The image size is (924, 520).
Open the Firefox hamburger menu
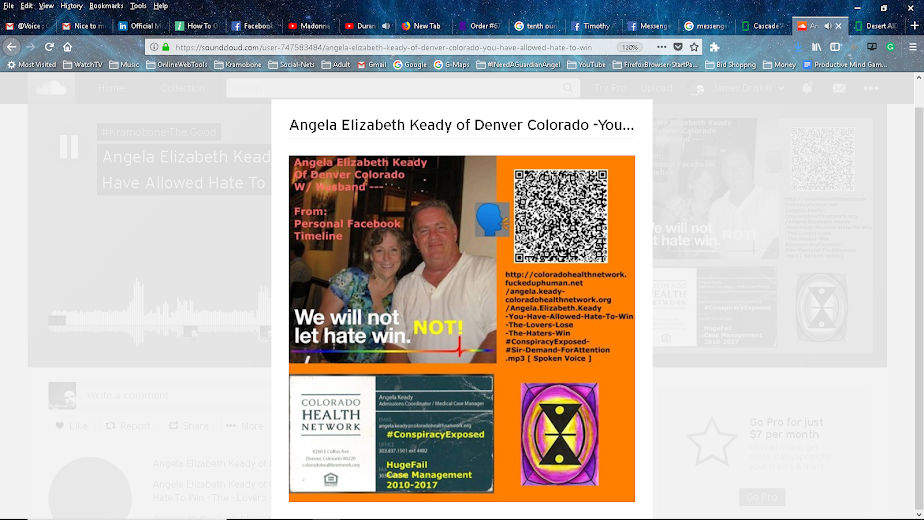click(913, 47)
